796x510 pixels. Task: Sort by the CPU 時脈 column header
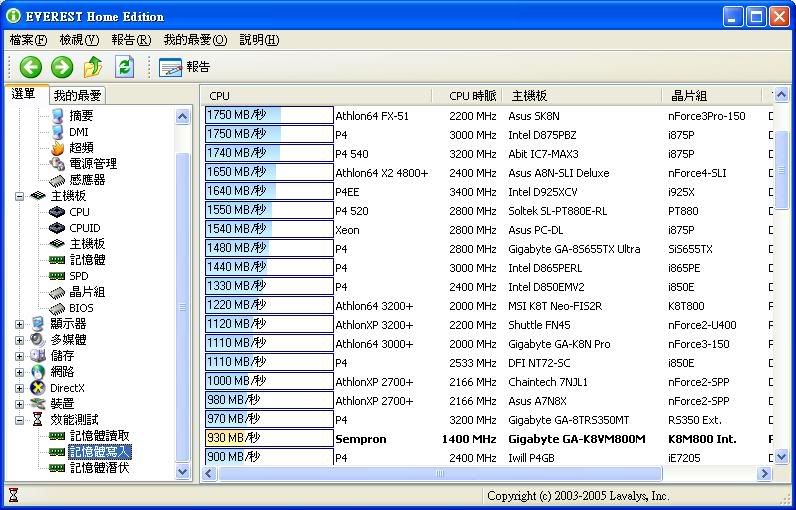pyautogui.click(x=468, y=96)
